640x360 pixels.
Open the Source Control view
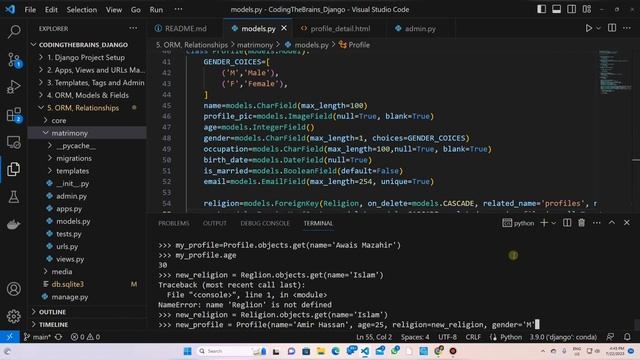click(14, 60)
